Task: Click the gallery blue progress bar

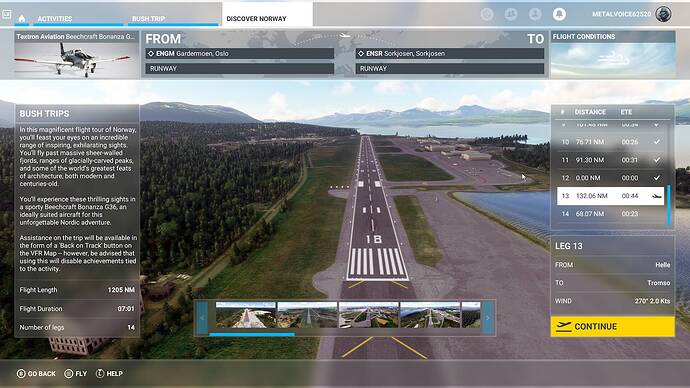Action: [x=252, y=334]
